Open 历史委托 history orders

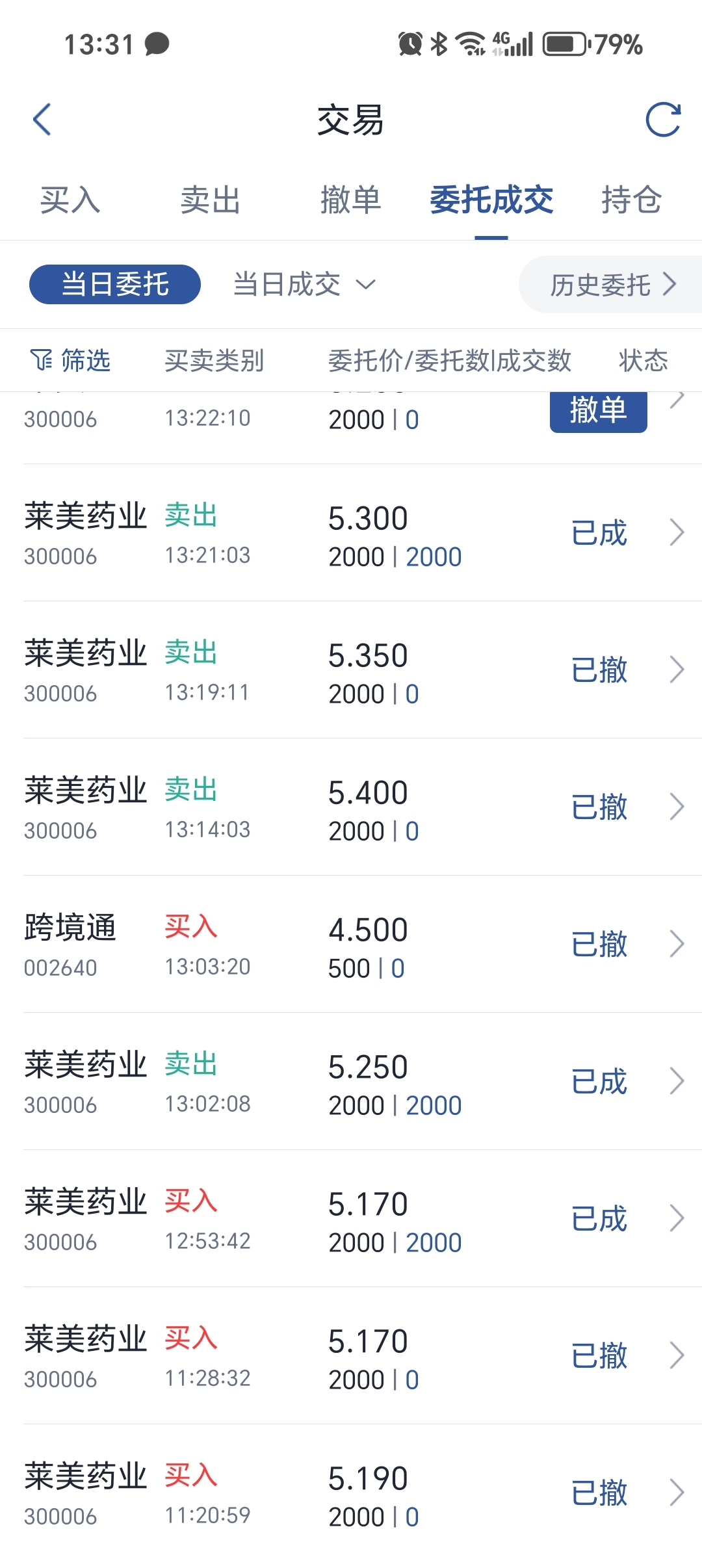coord(612,285)
